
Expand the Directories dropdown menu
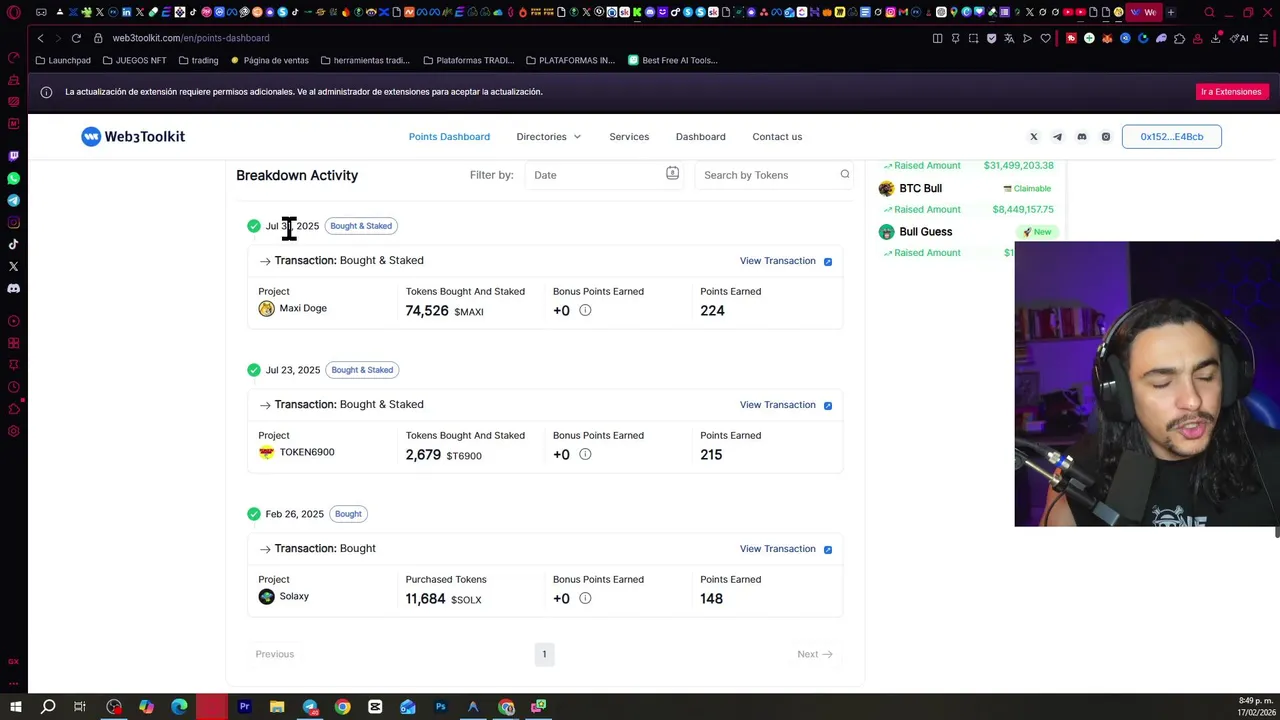click(x=548, y=137)
